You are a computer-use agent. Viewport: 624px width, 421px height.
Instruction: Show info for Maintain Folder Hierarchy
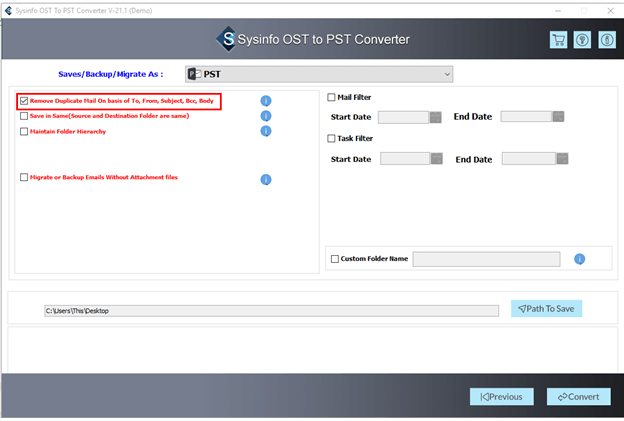[x=266, y=131]
